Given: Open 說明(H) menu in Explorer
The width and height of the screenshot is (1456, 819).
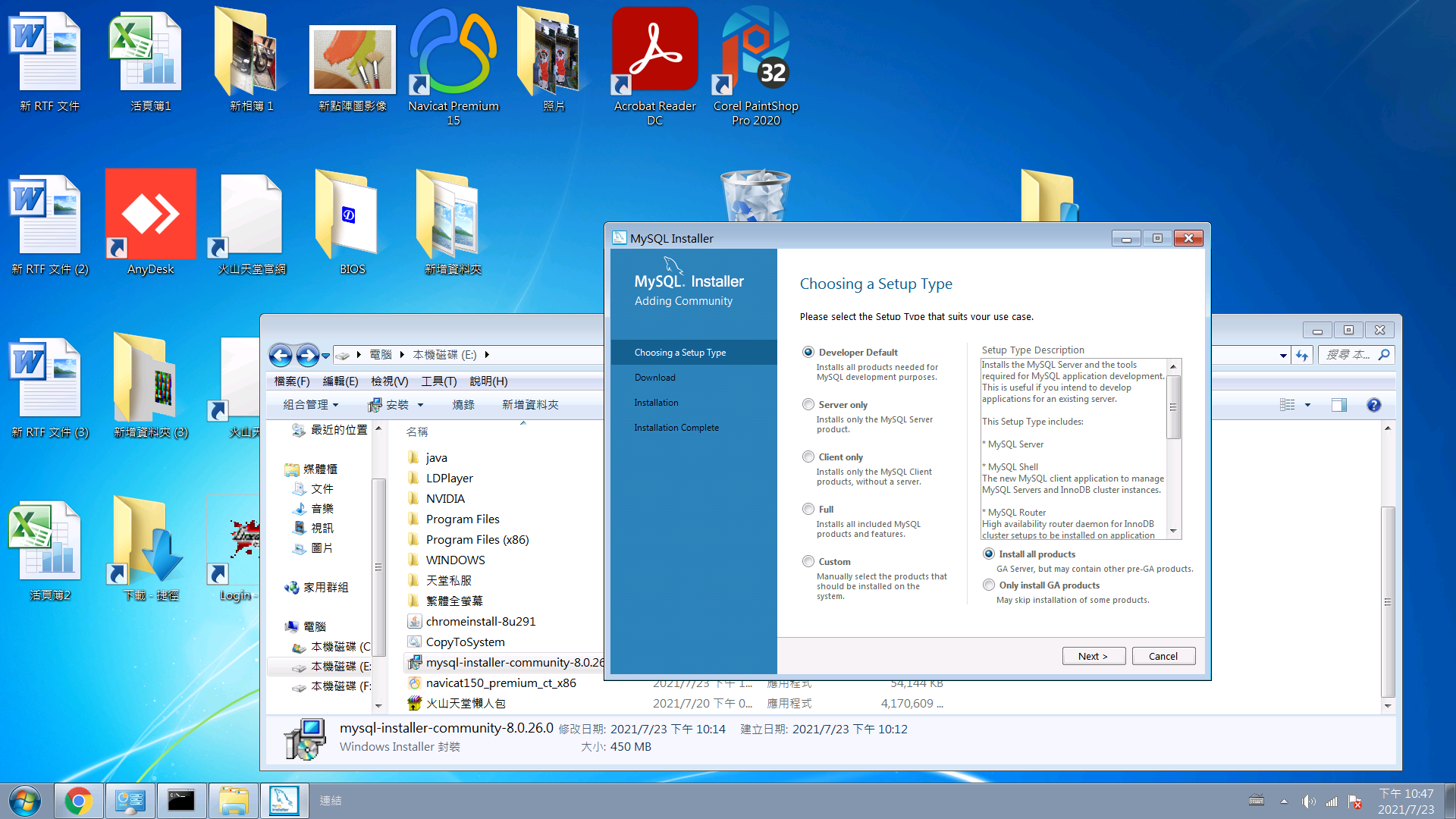Looking at the screenshot, I should (488, 381).
